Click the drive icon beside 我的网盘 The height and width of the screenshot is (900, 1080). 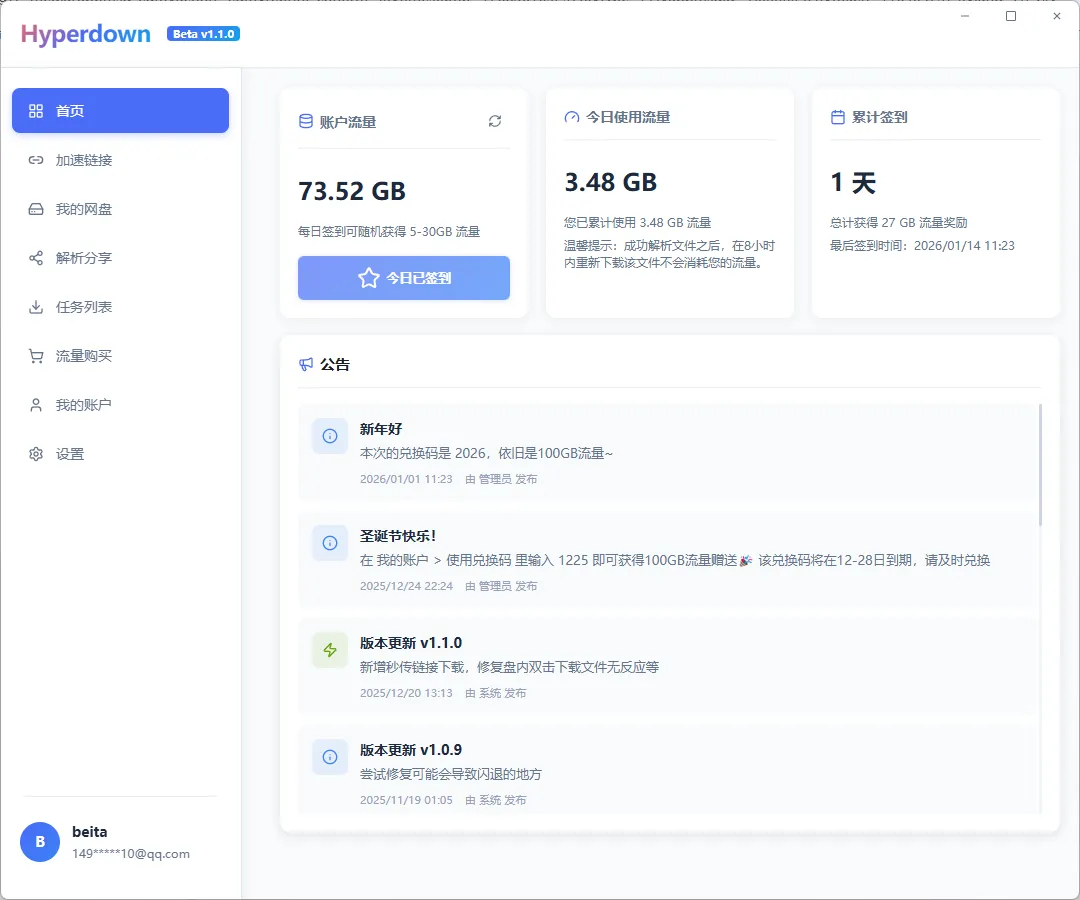(x=36, y=209)
